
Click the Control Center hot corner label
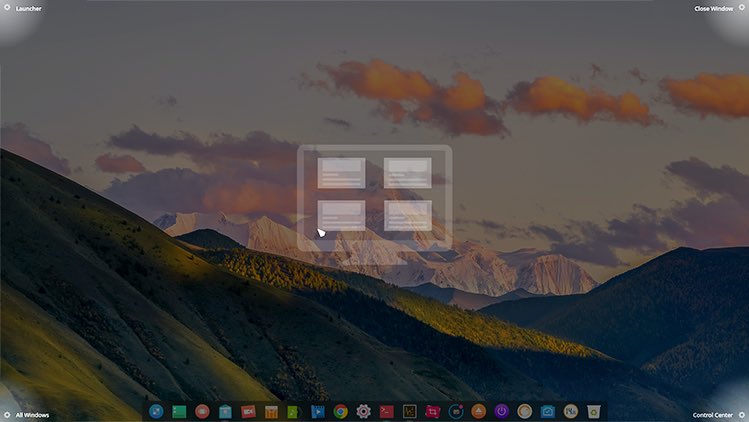pos(712,414)
